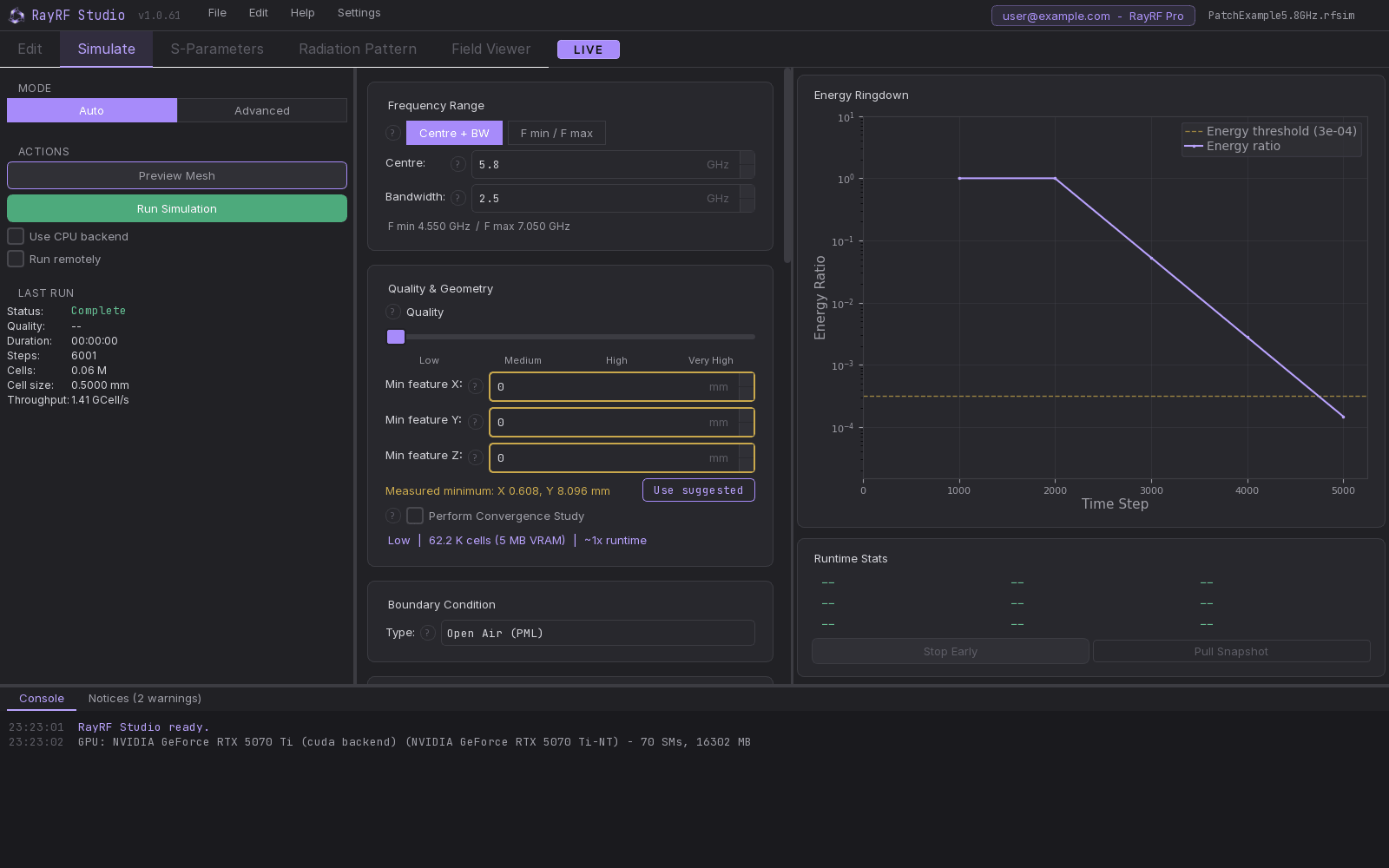Click Use suggested button
This screenshot has height=868, width=1389.
pos(699,490)
